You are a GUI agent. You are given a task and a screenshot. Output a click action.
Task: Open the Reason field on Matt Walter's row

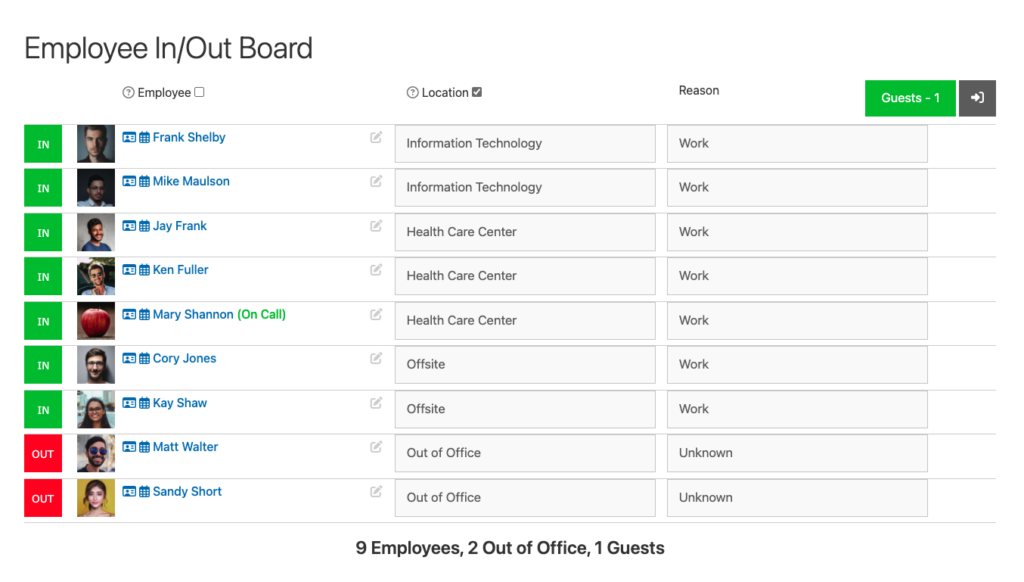(796, 453)
